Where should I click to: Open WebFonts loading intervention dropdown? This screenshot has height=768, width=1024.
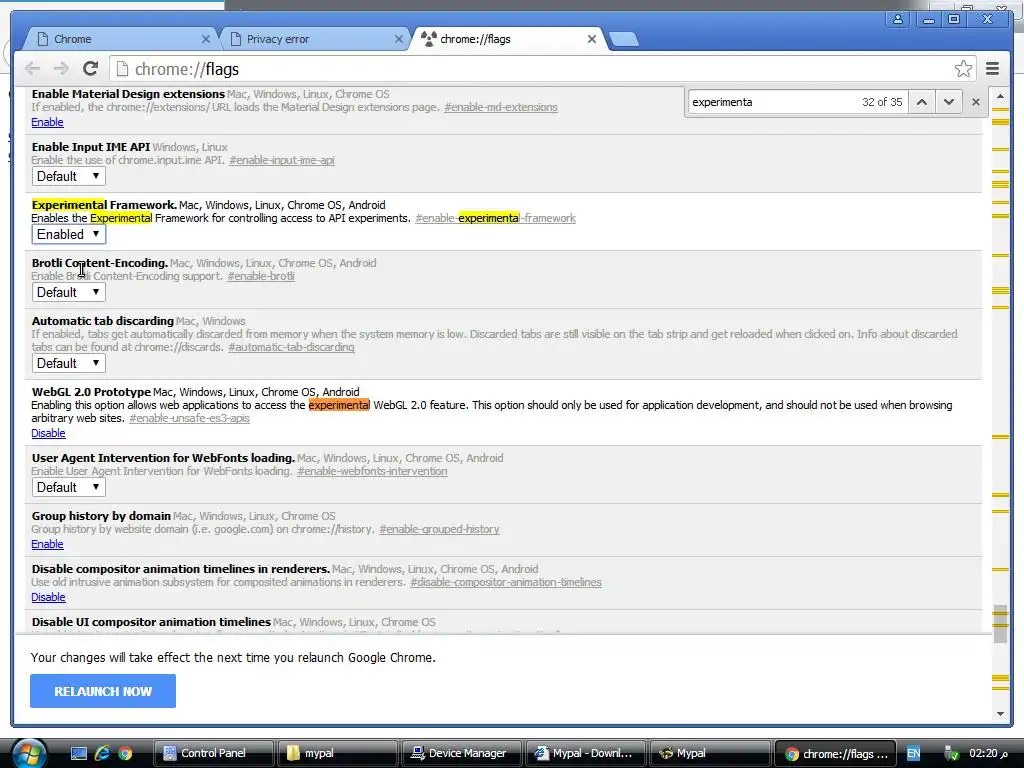(x=69, y=488)
